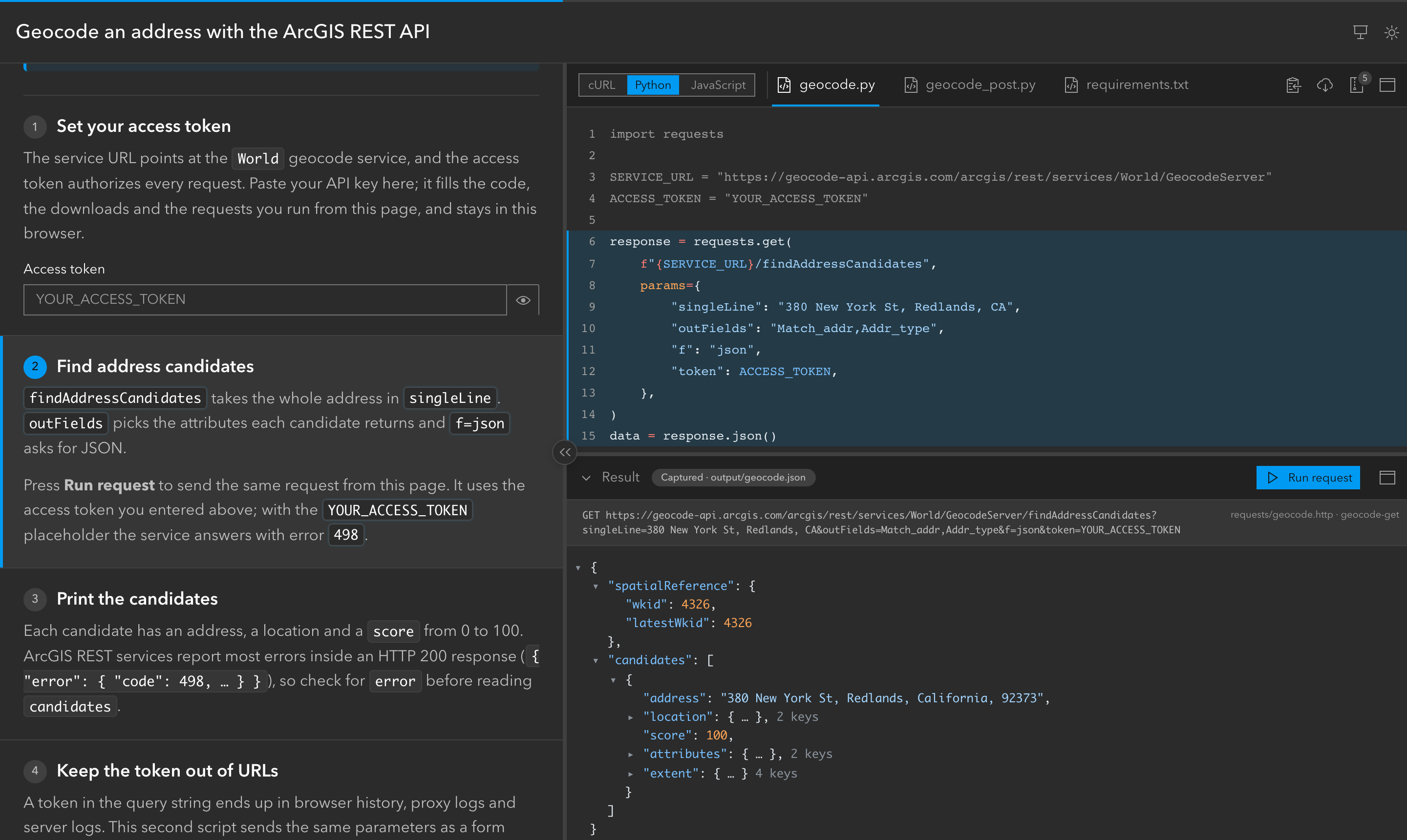This screenshot has width=1407, height=840.
Task: Select cURL language option
Action: (602, 85)
